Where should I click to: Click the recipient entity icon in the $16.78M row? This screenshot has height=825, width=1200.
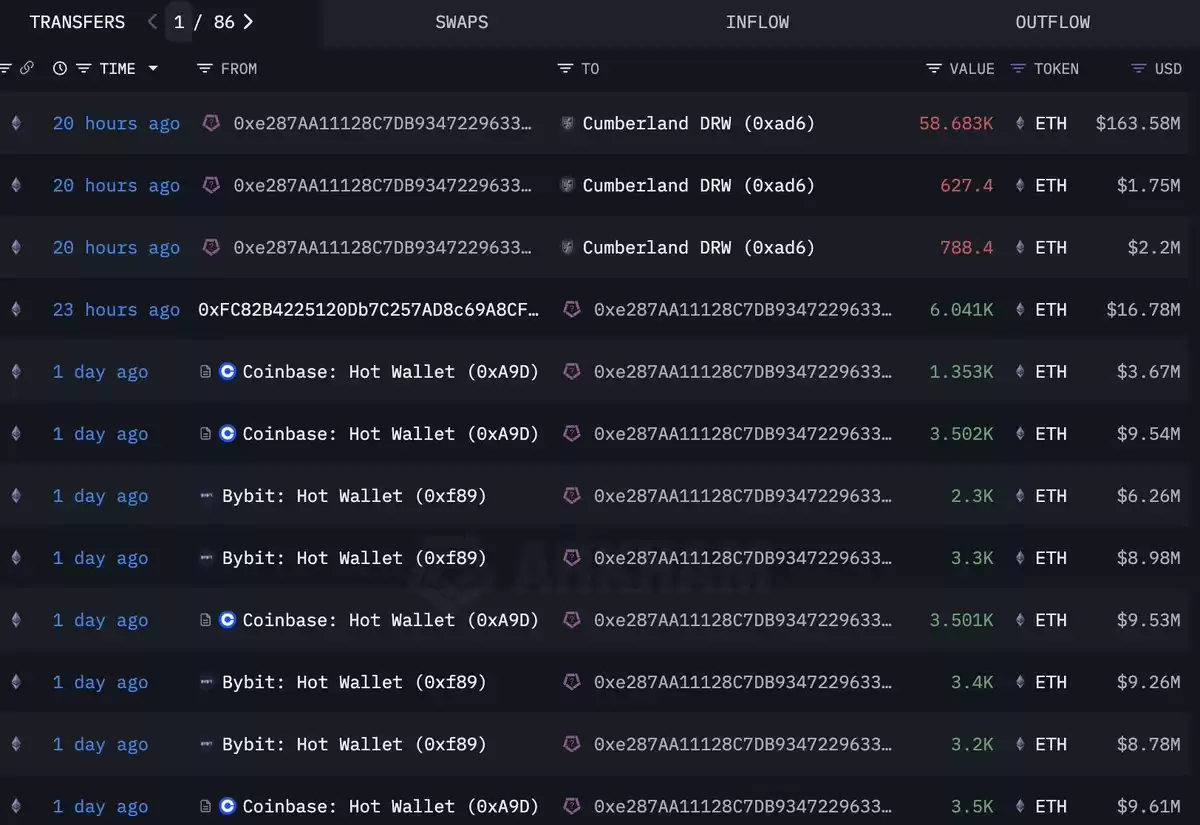point(572,310)
